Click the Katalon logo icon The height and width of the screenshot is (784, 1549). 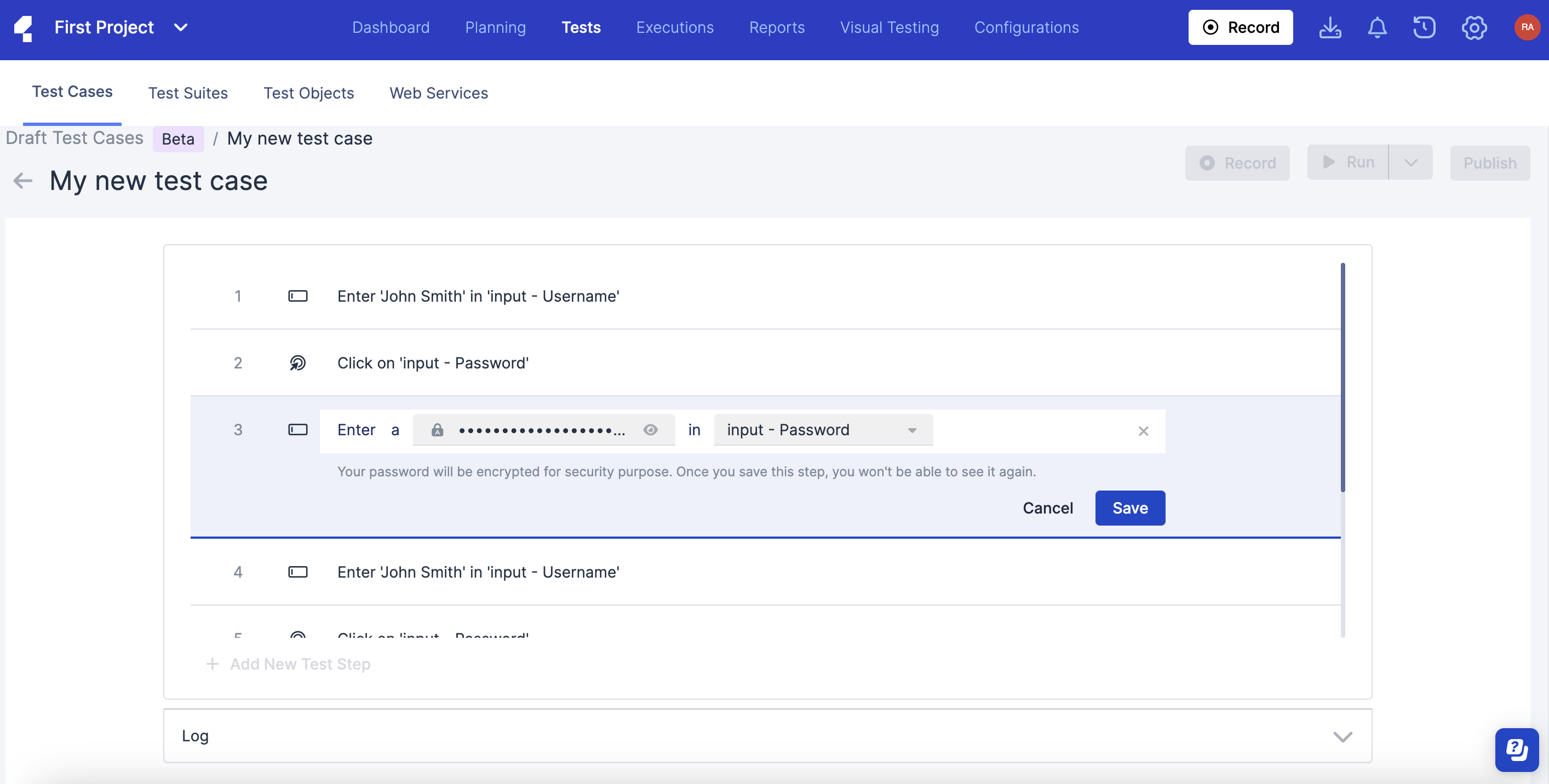(23, 28)
